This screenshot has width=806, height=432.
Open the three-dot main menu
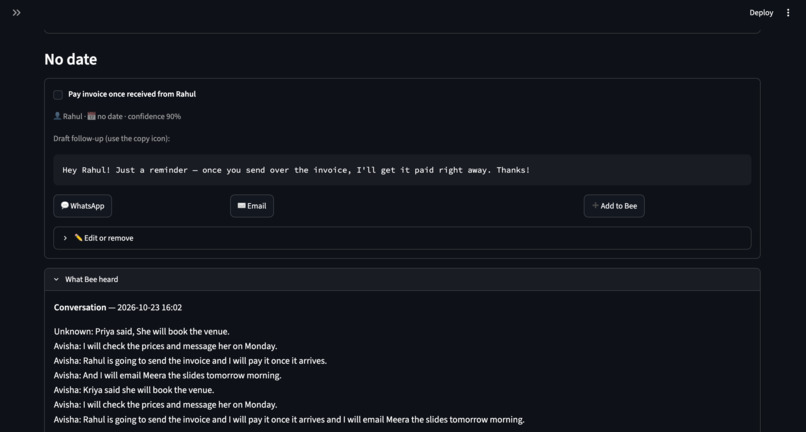coord(788,13)
